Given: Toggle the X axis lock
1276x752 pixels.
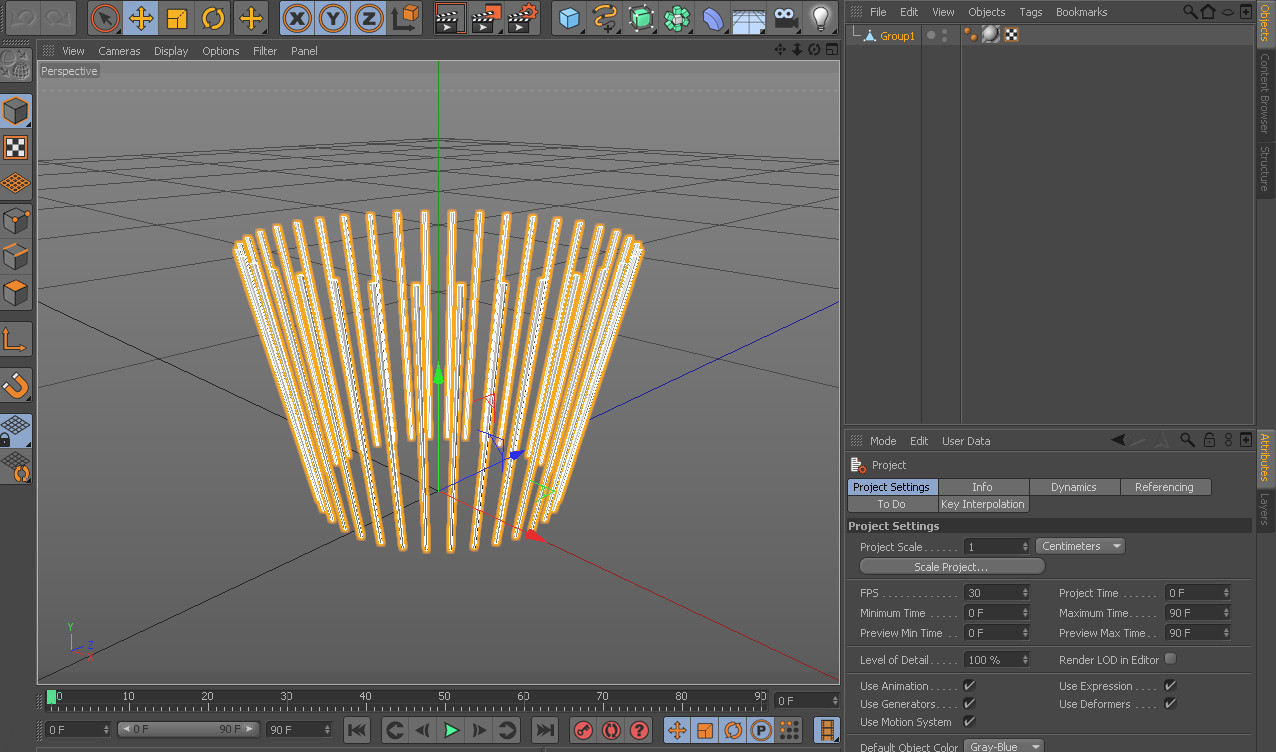Looking at the screenshot, I should 297,18.
